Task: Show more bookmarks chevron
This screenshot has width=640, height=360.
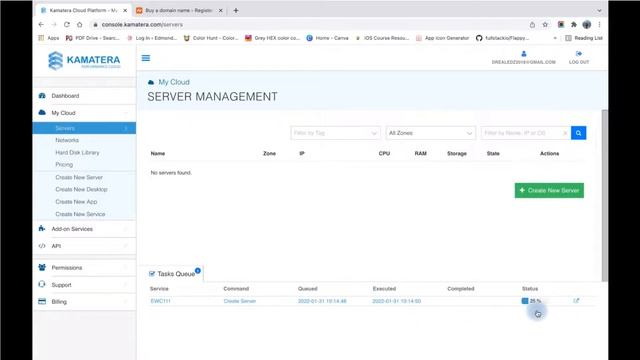Action: (555, 38)
